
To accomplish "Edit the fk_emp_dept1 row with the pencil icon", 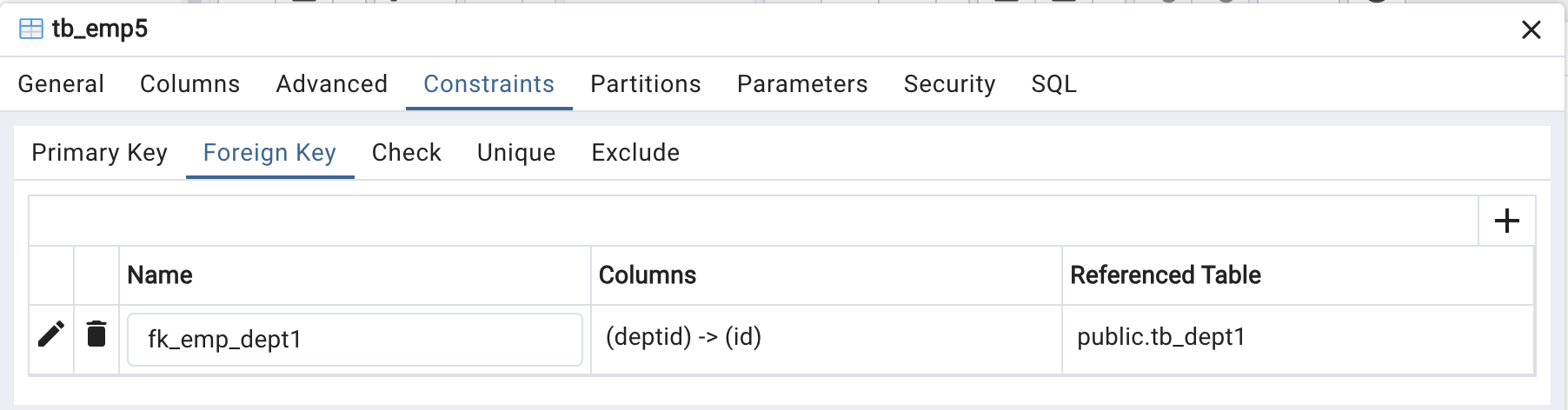I will coord(51,334).
